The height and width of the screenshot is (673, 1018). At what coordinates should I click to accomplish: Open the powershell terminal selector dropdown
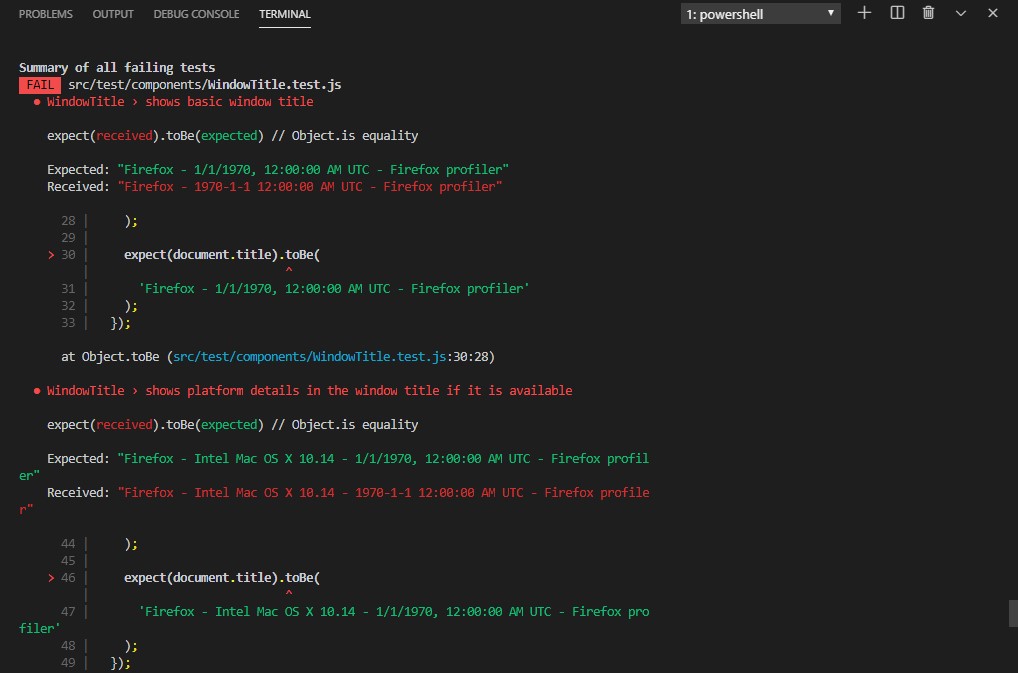point(760,14)
